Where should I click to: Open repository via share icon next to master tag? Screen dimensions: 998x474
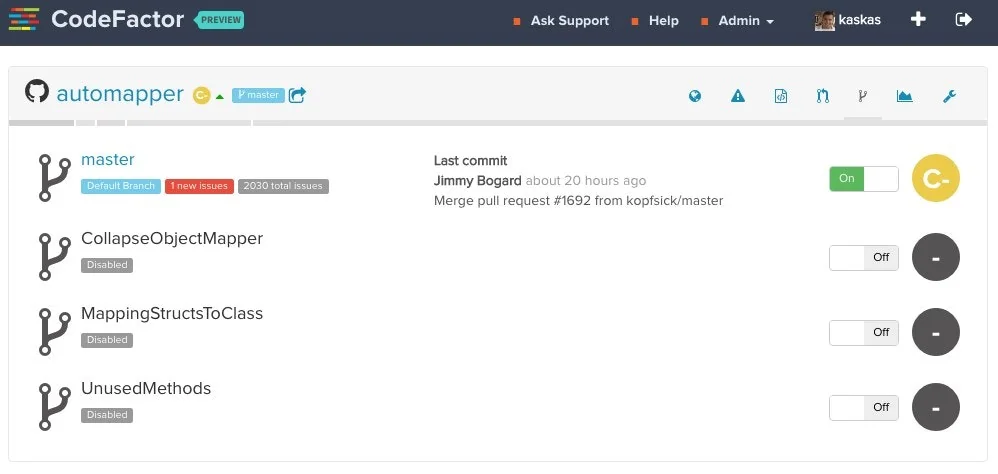[297, 95]
